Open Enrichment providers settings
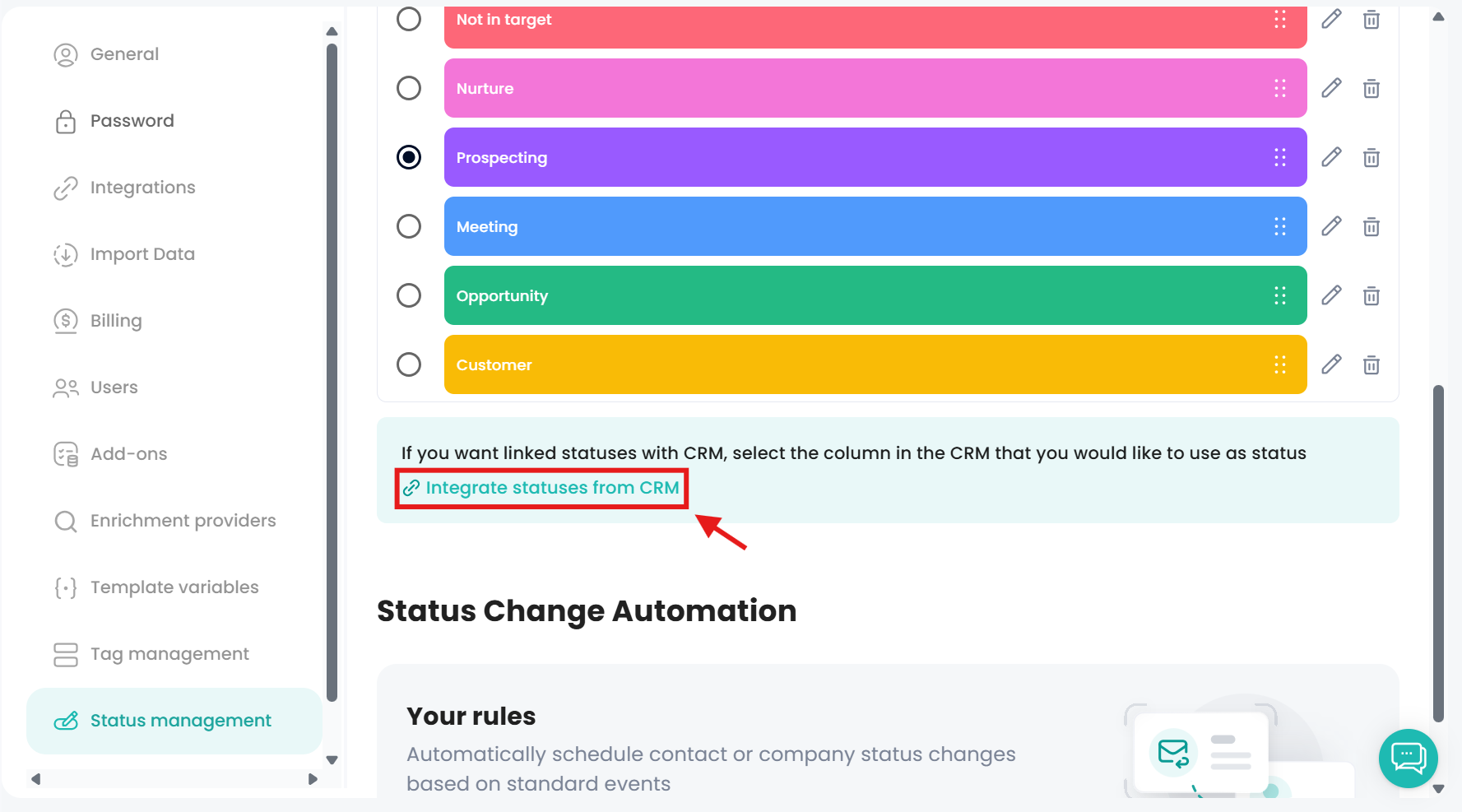Screen dimensions: 1462x812 (183, 521)
